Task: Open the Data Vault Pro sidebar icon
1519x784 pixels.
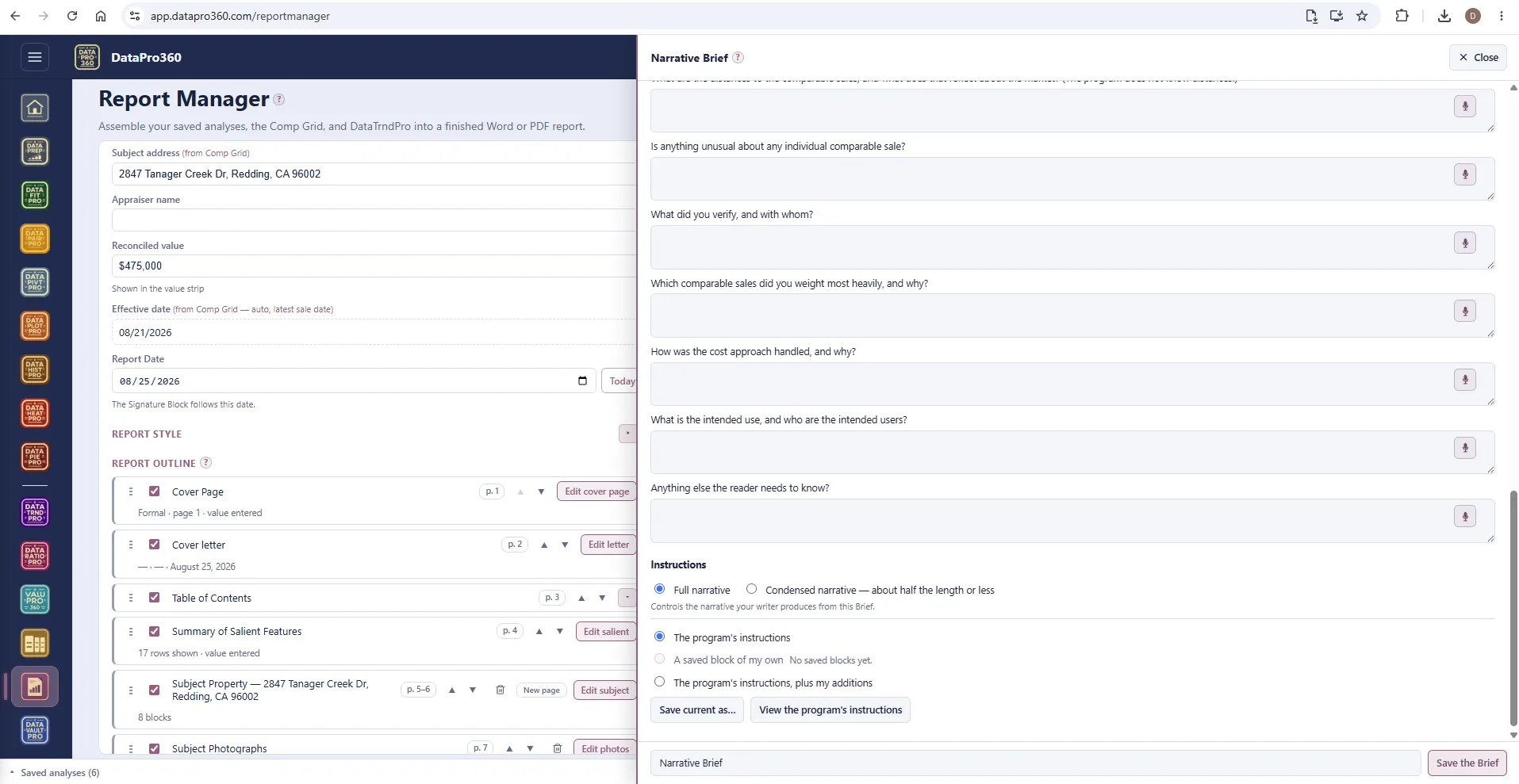Action: (35, 730)
